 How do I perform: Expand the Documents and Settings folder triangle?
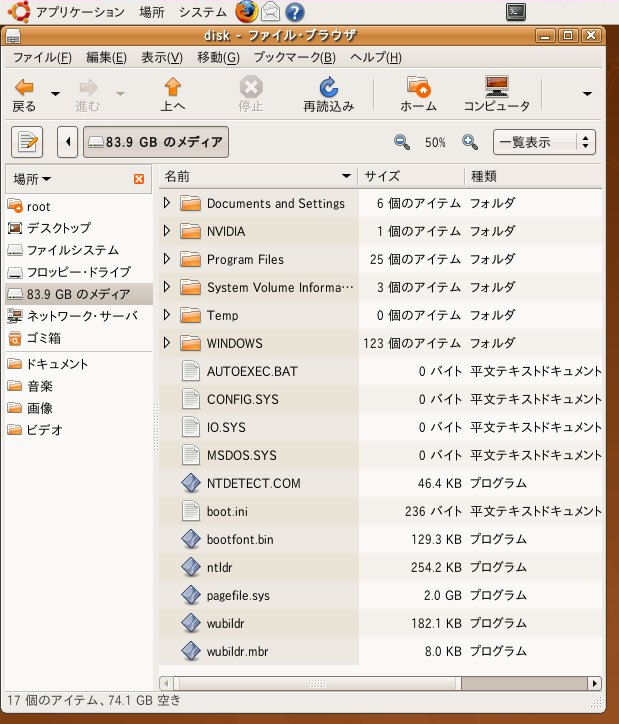point(167,203)
